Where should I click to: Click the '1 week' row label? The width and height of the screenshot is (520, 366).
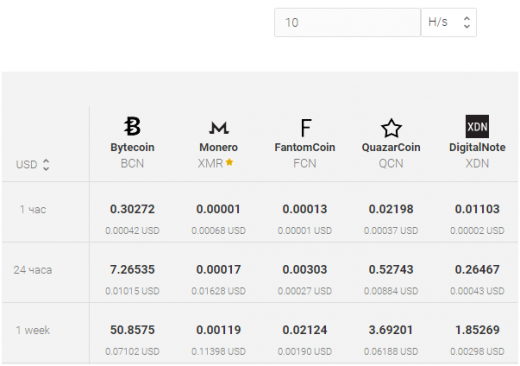[33, 330]
